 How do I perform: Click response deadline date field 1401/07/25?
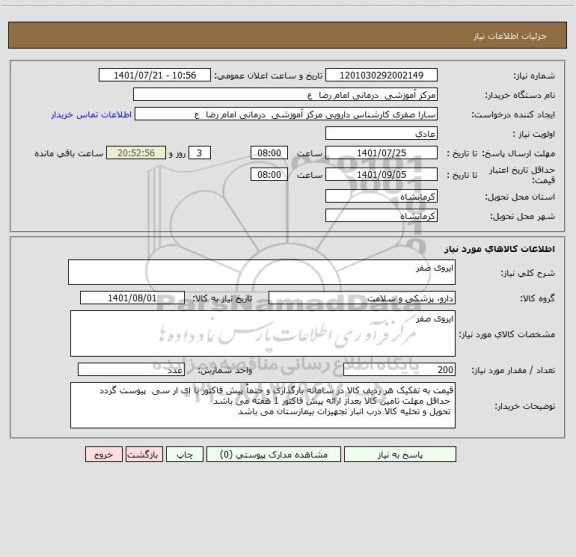(381, 153)
